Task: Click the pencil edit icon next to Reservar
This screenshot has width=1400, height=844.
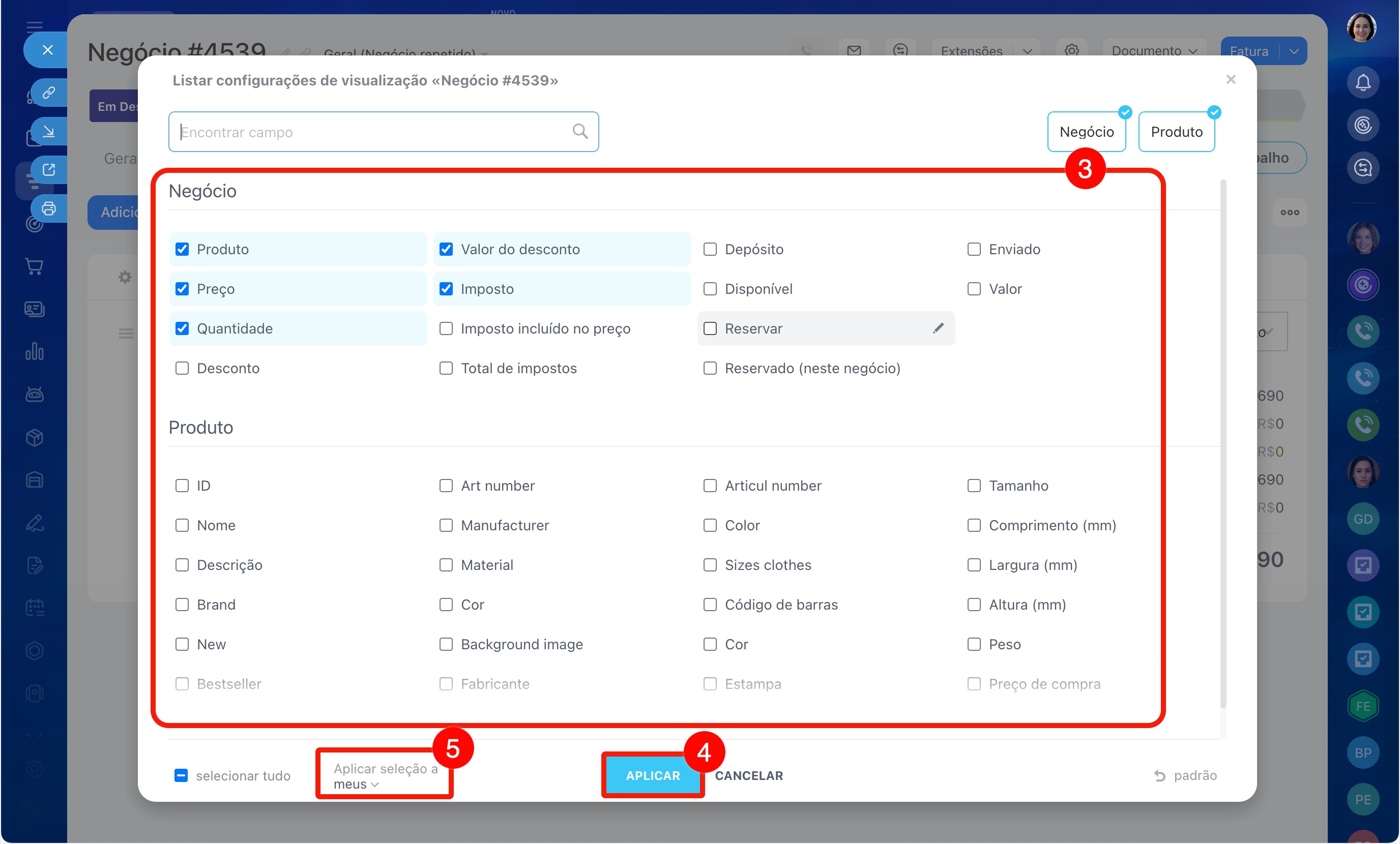Action: pyautogui.click(x=938, y=328)
